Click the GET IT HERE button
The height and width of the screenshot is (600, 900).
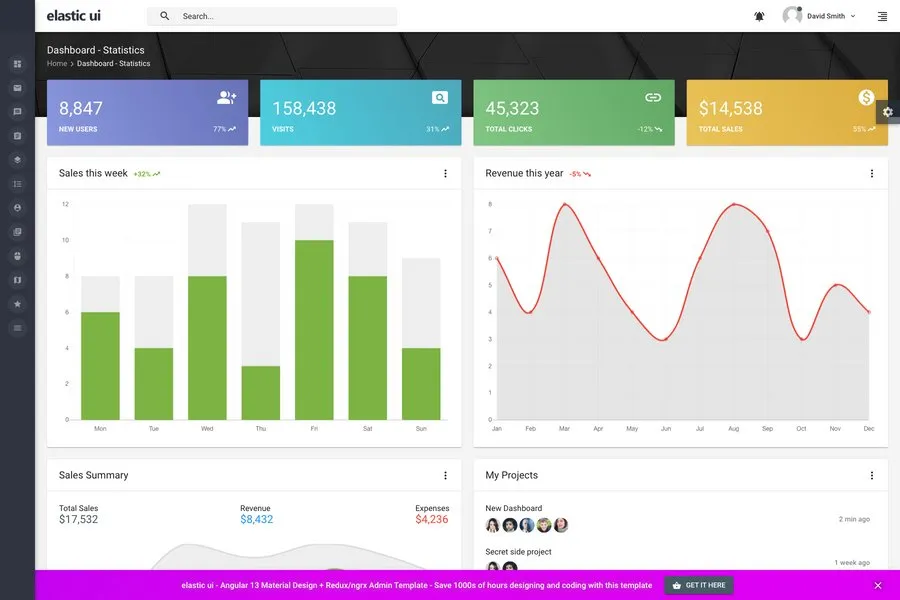[x=699, y=585]
